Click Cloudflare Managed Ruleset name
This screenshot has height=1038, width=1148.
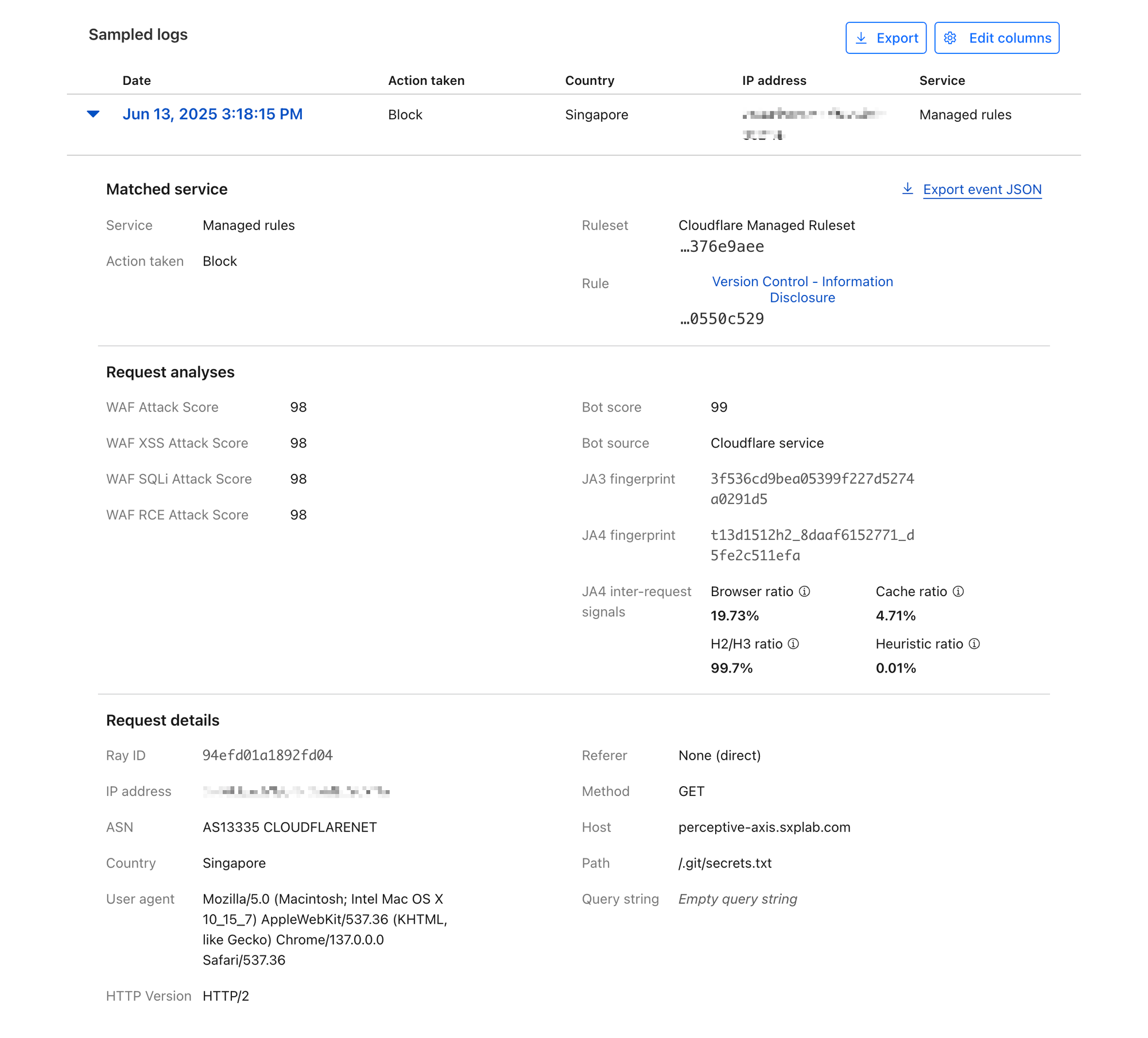[766, 225]
